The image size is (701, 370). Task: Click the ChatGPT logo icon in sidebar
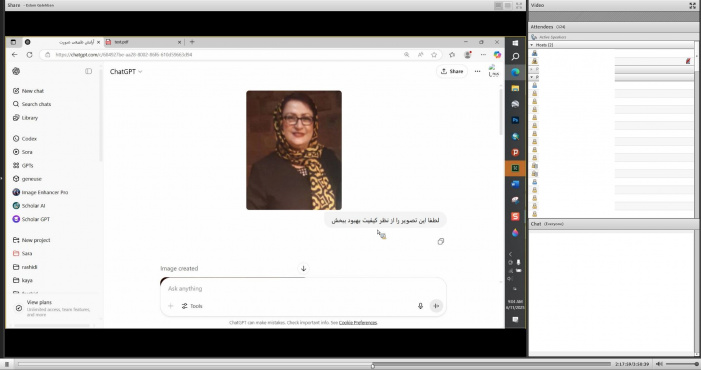16,71
